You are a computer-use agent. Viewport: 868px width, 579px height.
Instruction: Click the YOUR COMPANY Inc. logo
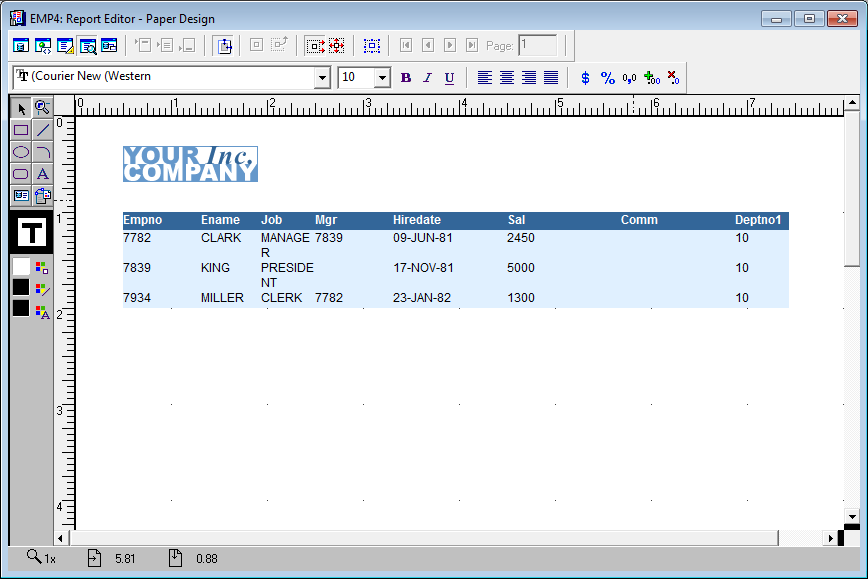190,164
